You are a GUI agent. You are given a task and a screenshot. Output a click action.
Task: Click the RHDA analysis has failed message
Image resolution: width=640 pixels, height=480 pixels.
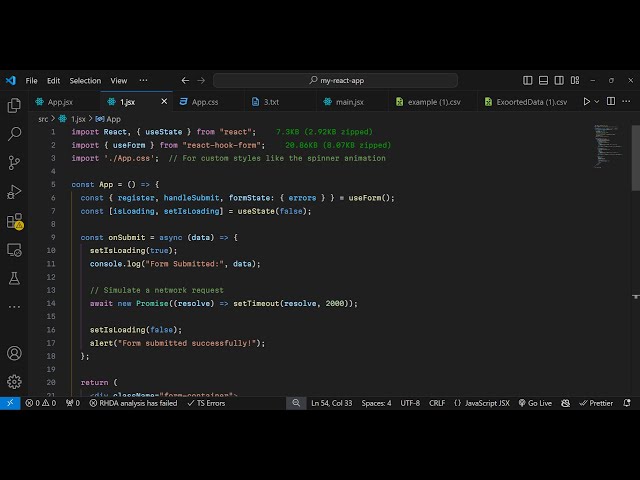(132, 403)
